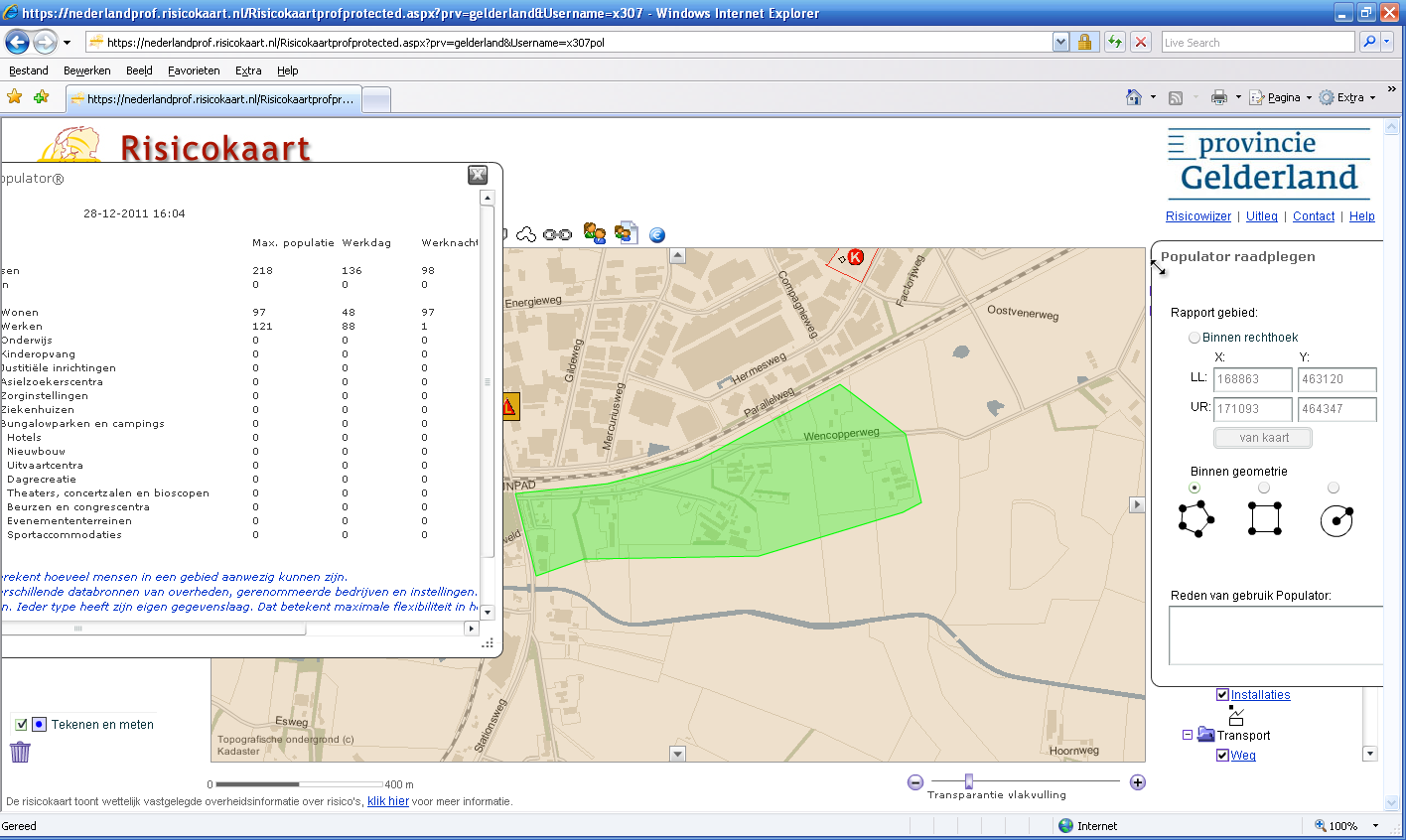Click the 'van kaart' button
The width and height of the screenshot is (1406, 840).
(x=1263, y=438)
